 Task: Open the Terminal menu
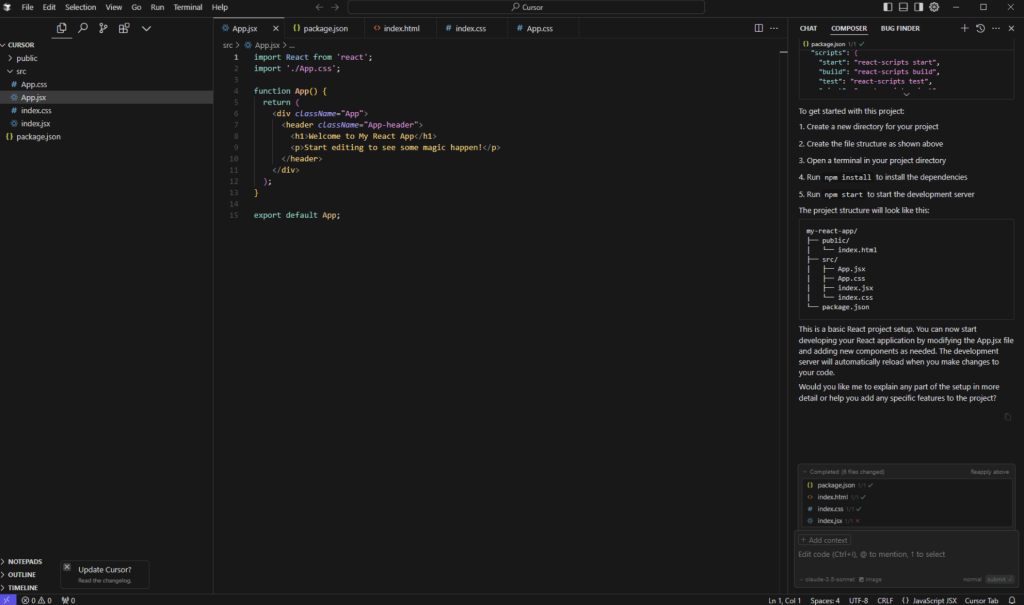click(x=187, y=7)
